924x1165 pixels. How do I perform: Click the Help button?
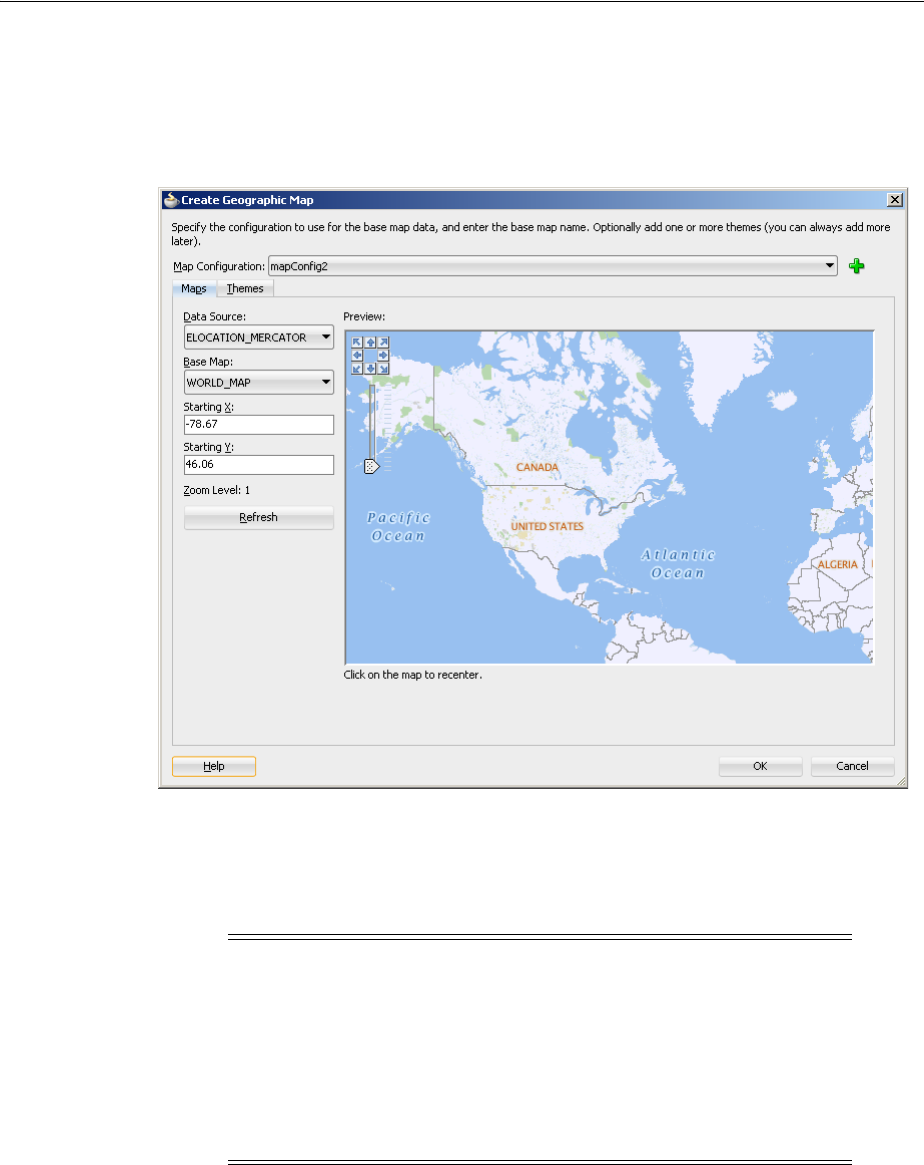pyautogui.click(x=214, y=766)
